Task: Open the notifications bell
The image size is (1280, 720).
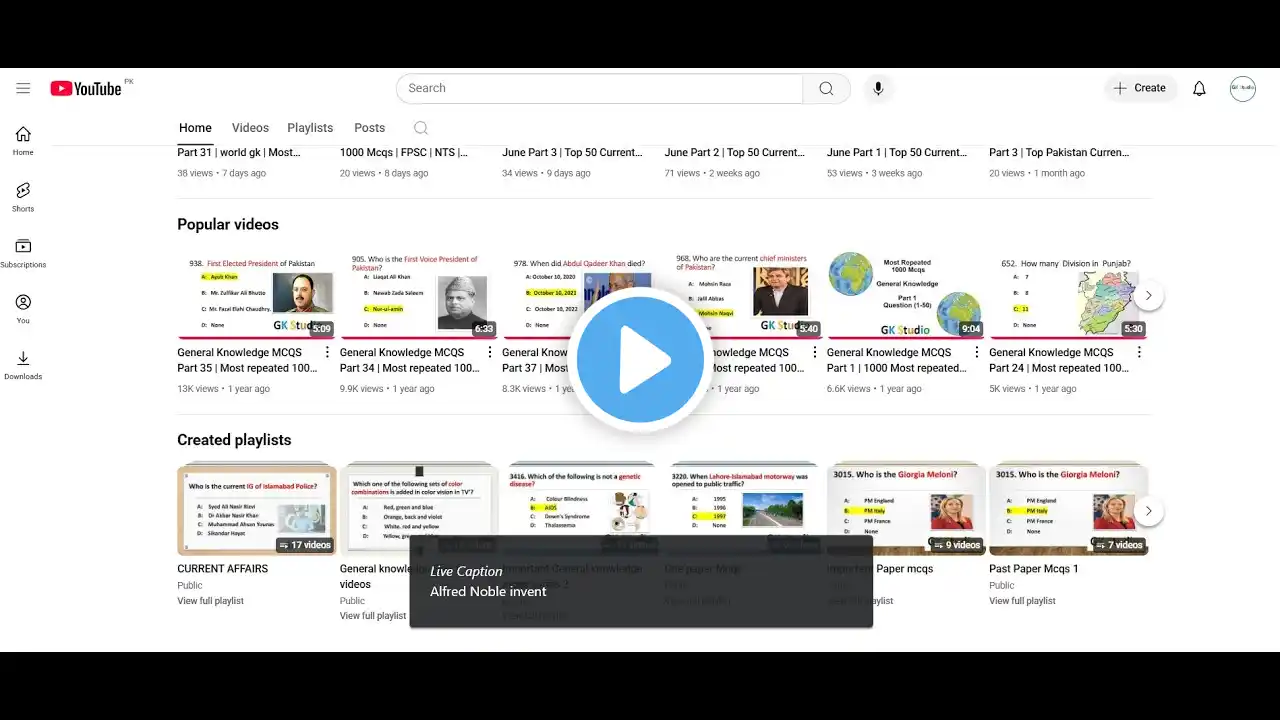Action: pos(1199,88)
